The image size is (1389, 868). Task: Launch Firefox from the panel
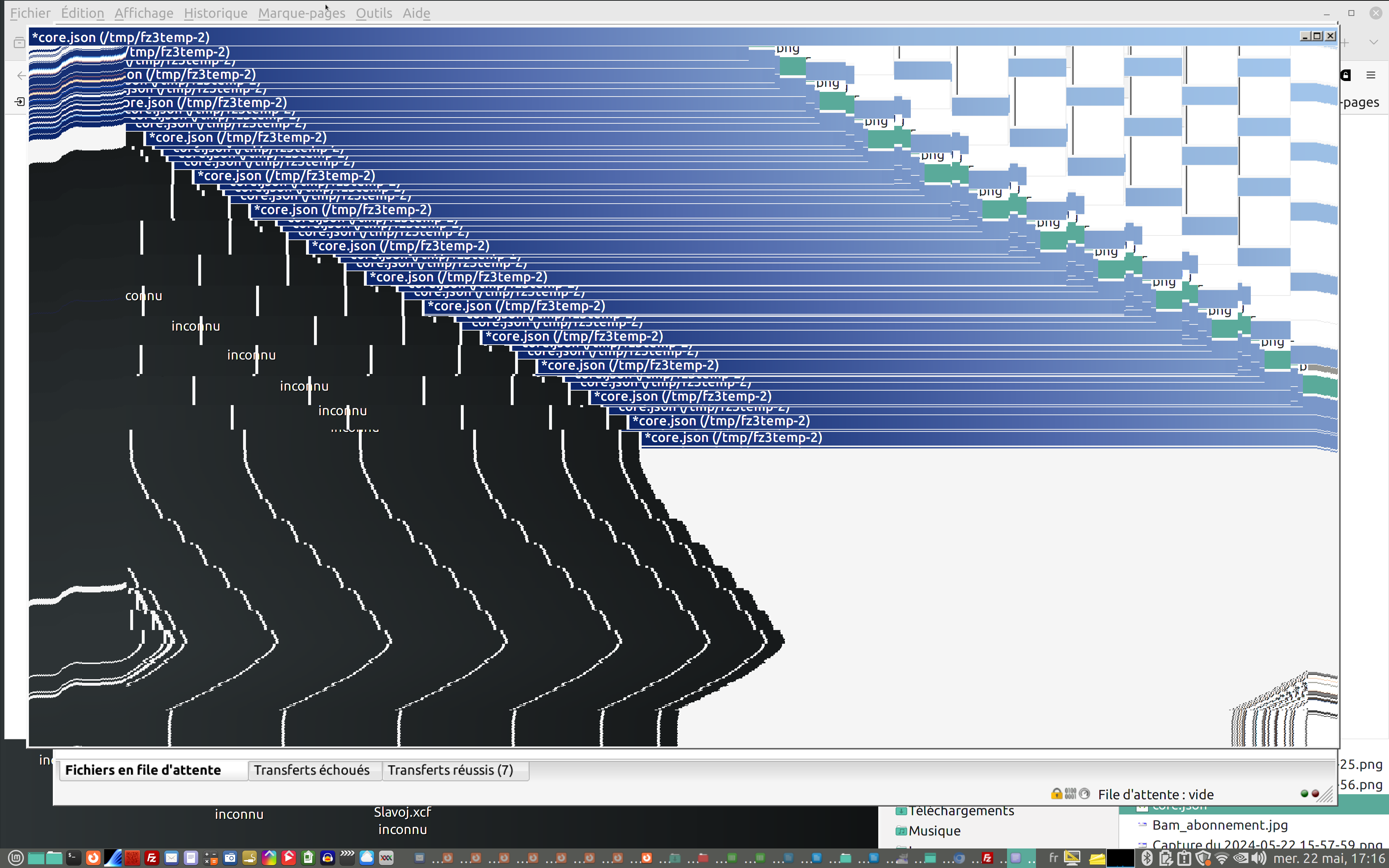pos(93,858)
